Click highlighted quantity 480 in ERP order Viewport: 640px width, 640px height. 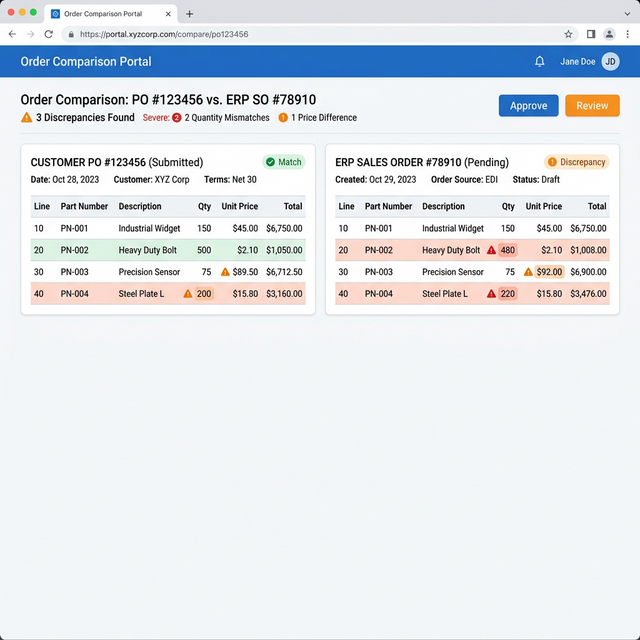click(x=508, y=250)
